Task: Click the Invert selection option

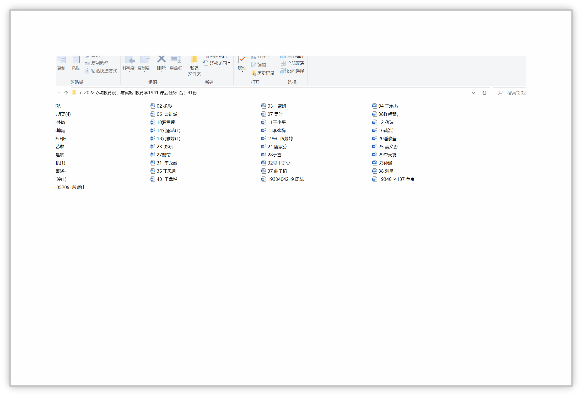Action: tap(292, 71)
